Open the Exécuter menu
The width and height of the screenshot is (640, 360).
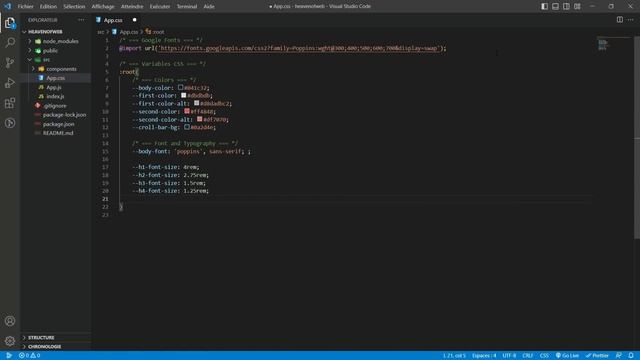coord(160,6)
